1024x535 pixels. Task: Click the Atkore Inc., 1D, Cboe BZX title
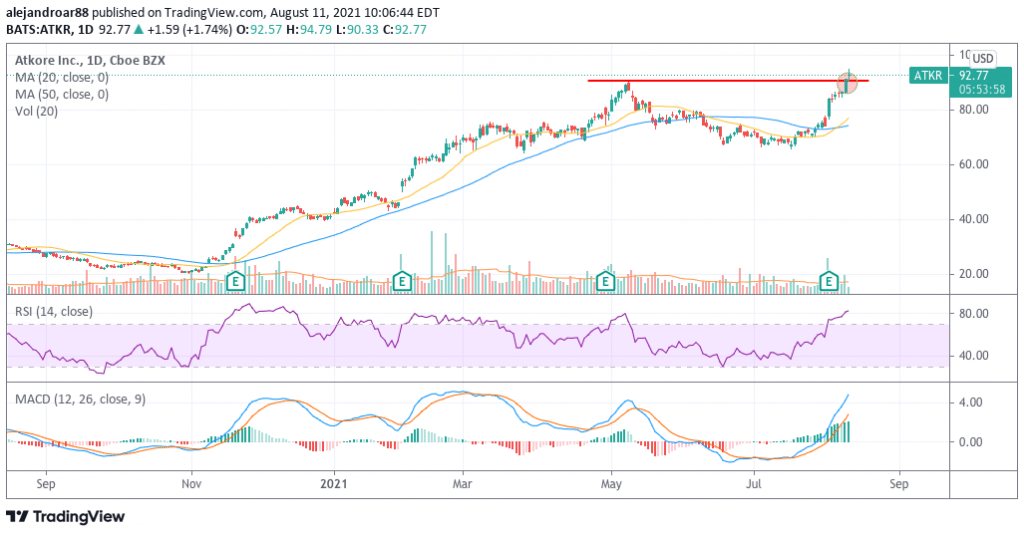click(x=90, y=60)
